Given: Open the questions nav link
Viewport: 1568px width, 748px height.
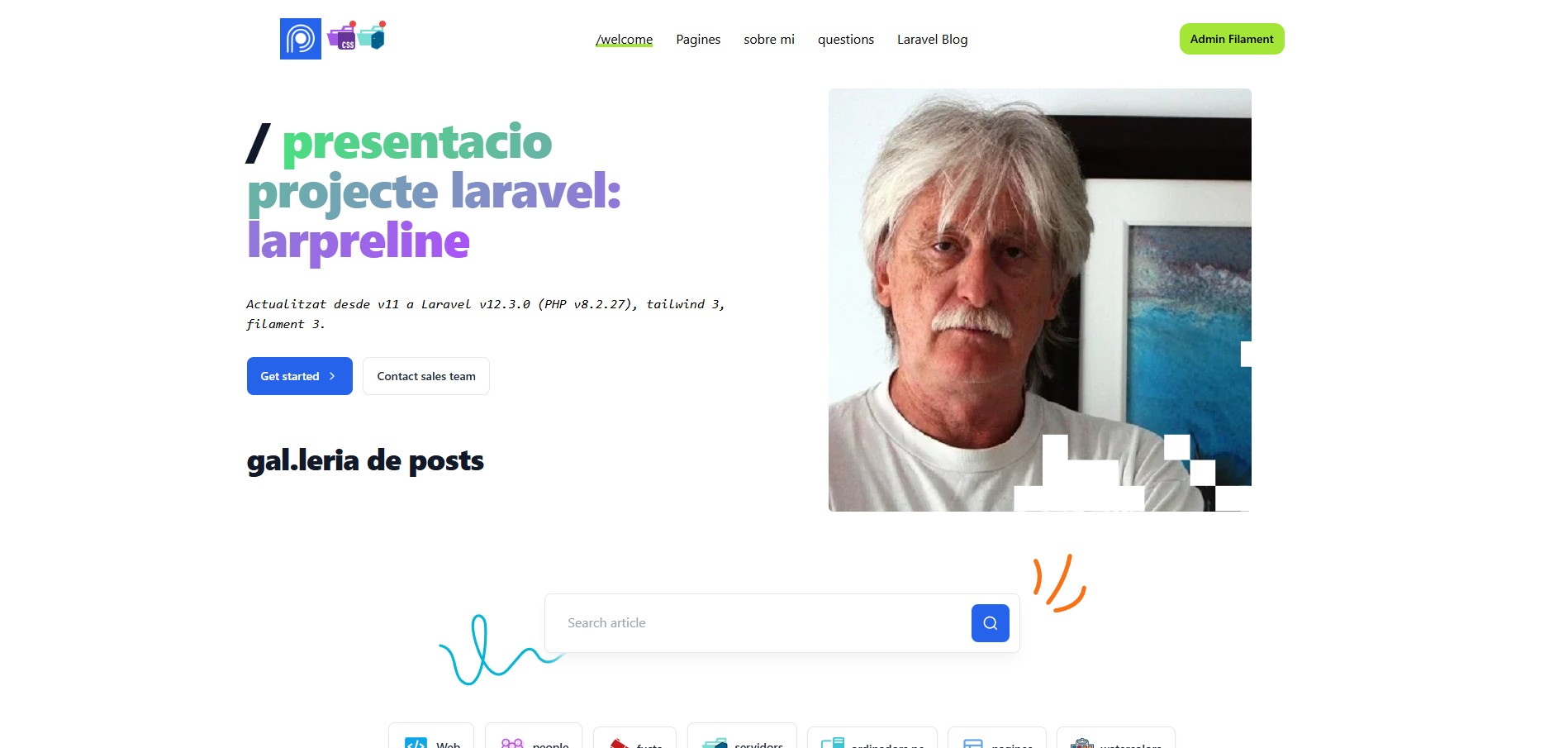Looking at the screenshot, I should click(846, 40).
